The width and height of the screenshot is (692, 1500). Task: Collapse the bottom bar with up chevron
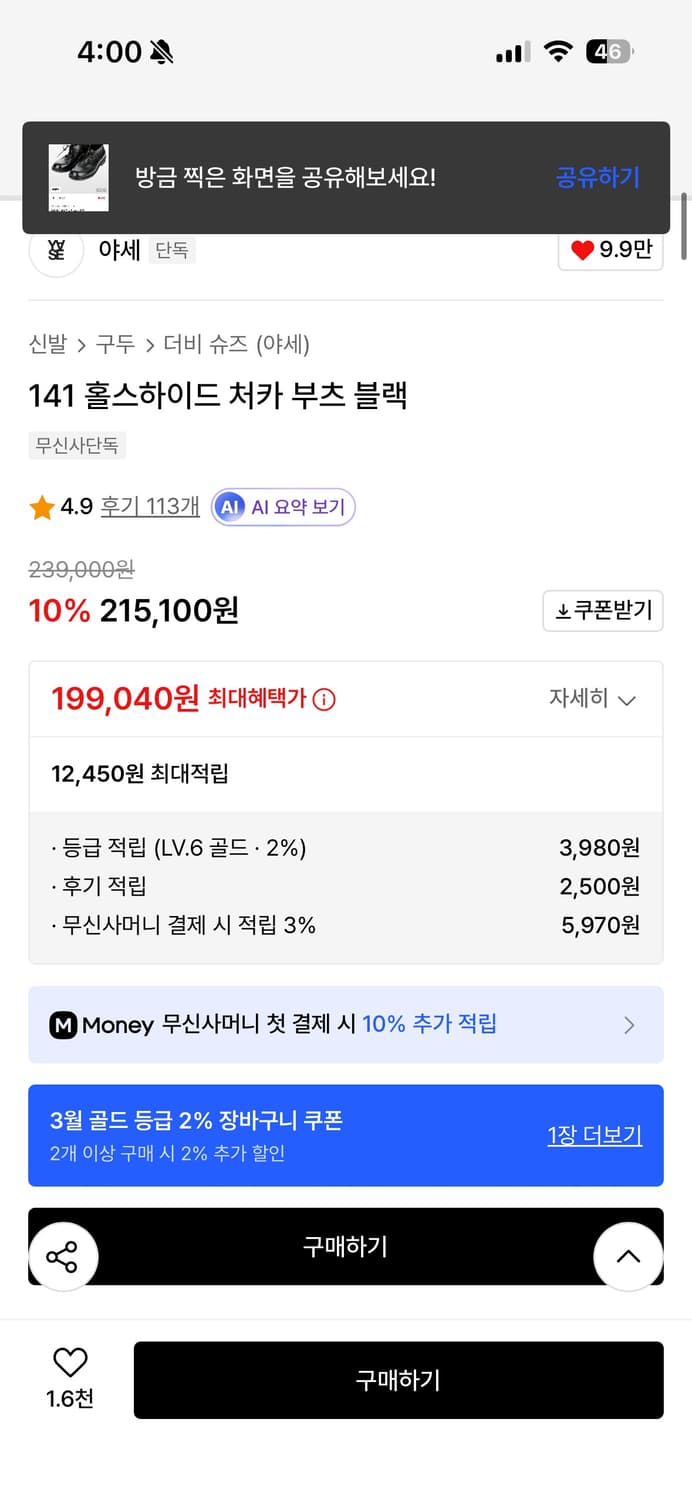click(x=628, y=1256)
